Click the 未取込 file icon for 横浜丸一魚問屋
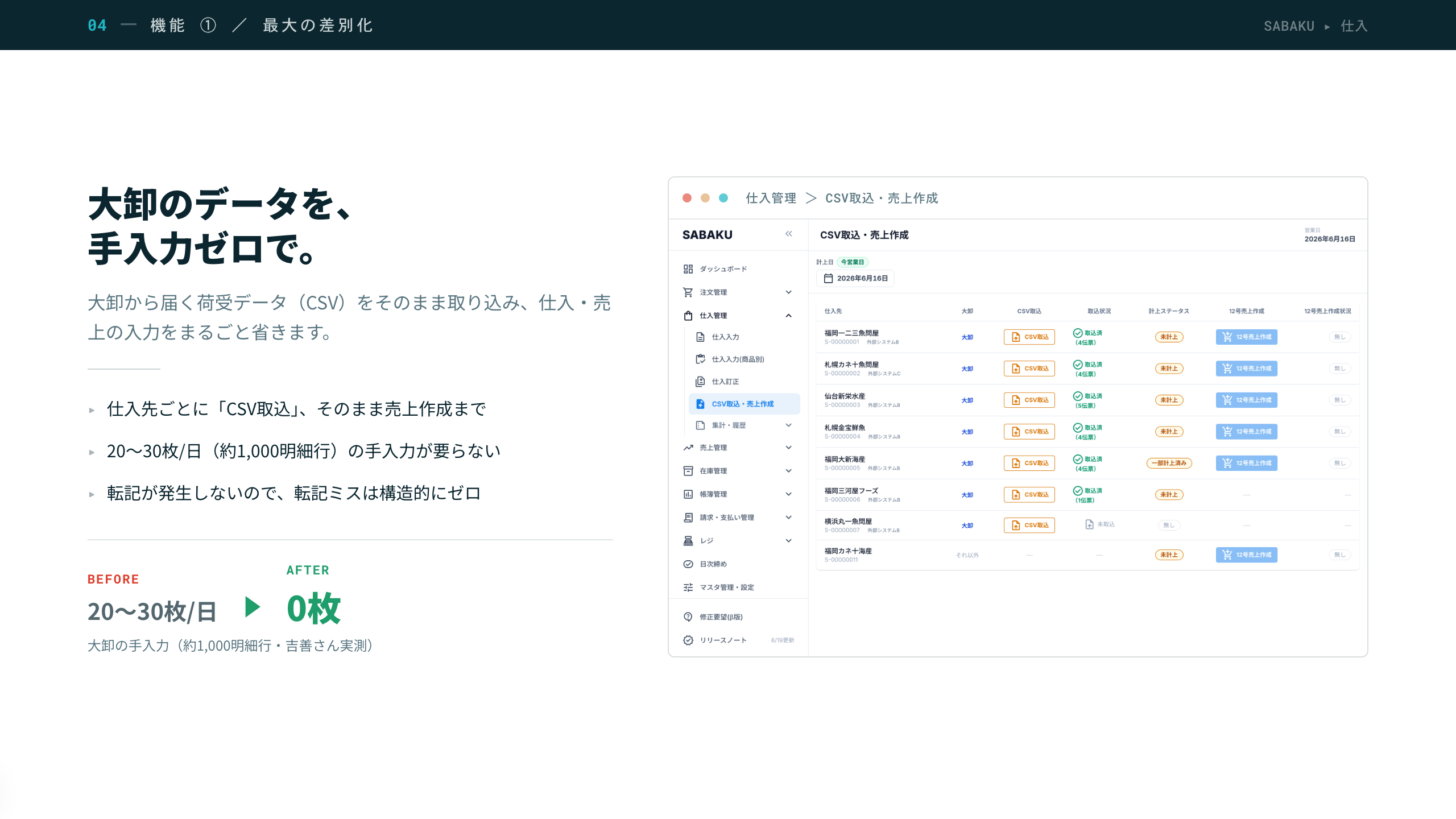The image size is (1456, 819). pos(1089,524)
